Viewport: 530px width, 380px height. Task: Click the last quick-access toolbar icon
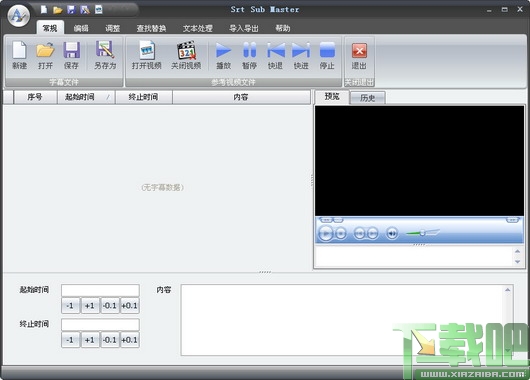(x=99, y=9)
